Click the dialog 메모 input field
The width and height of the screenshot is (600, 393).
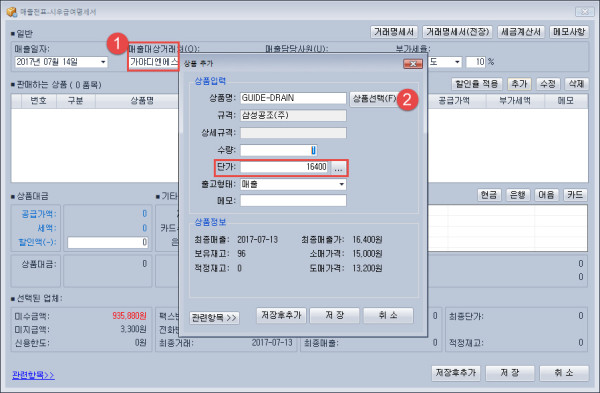tap(293, 201)
